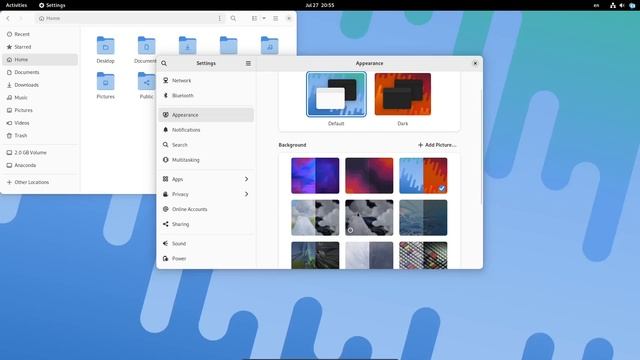Click the search icon in Files toolbar
The width and height of the screenshot is (640, 360).
(x=233, y=18)
